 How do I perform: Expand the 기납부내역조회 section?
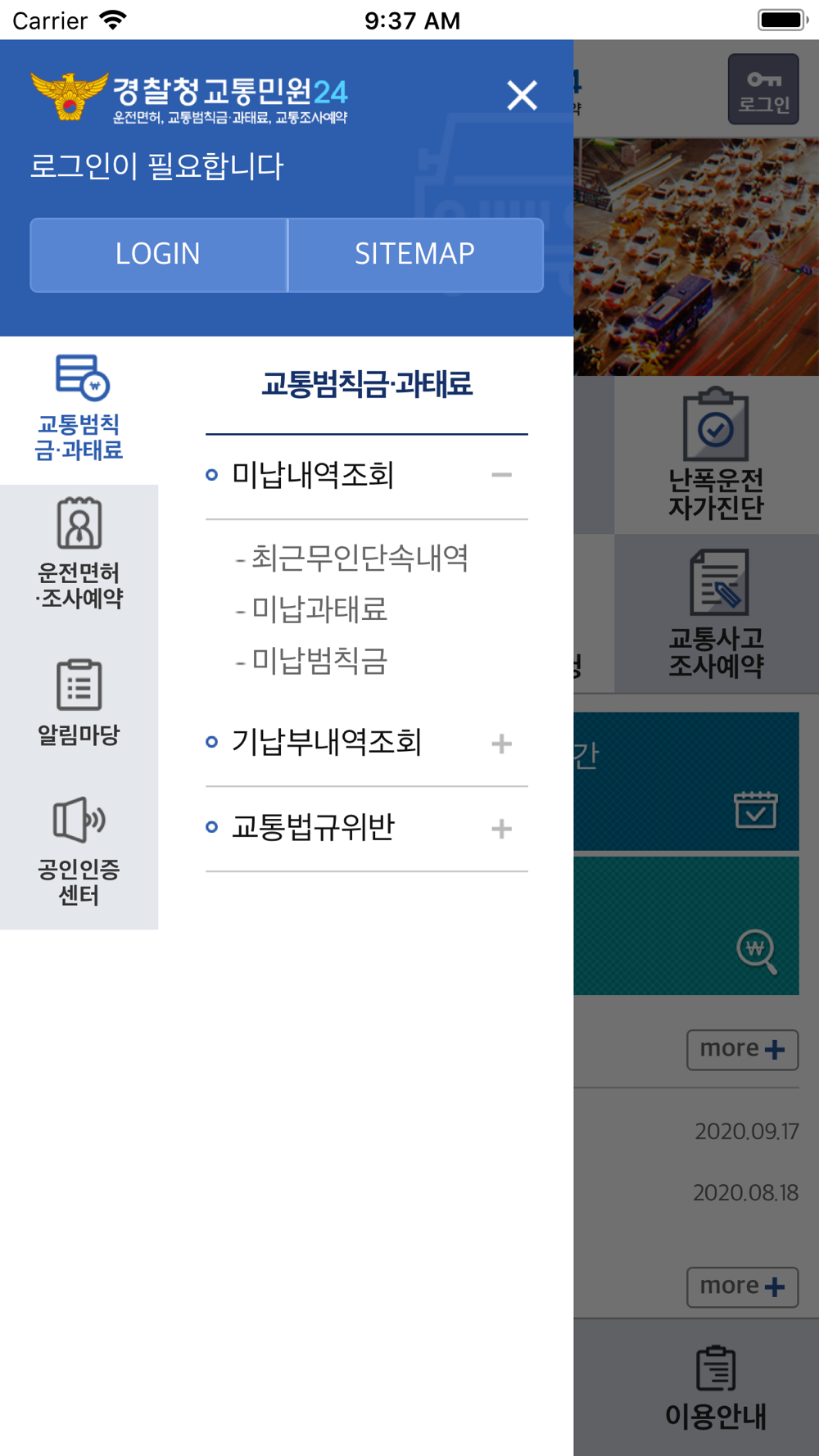point(501,744)
